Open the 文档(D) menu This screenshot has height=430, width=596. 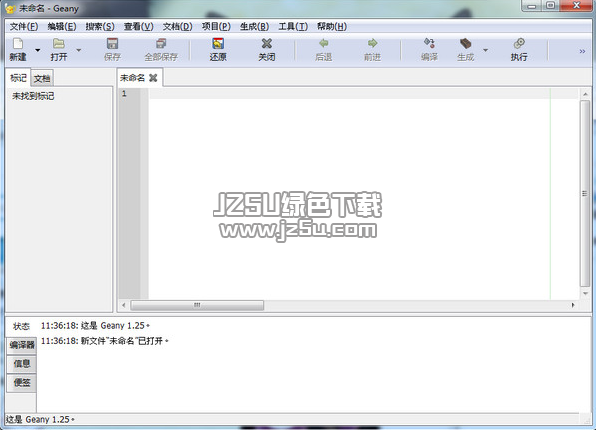pos(178,27)
